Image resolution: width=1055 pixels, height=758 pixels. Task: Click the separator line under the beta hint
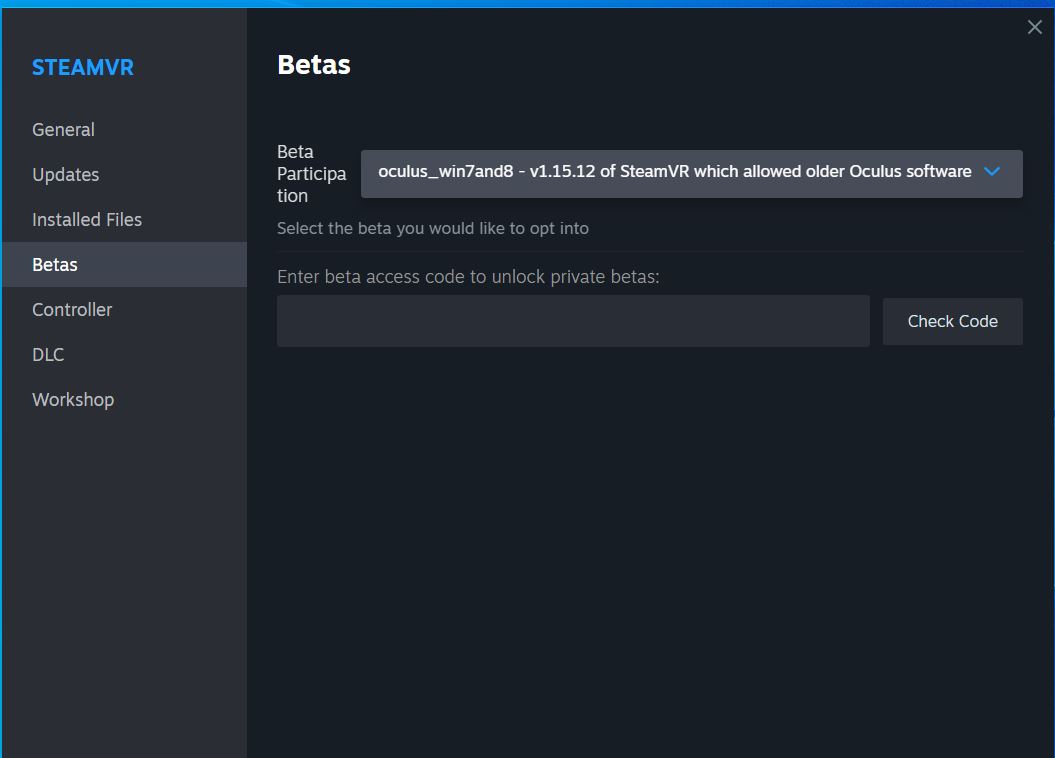tap(650, 251)
